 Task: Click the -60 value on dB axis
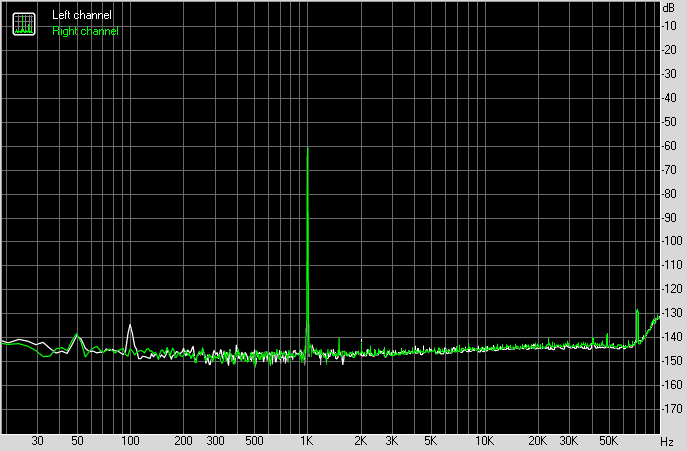(669, 146)
